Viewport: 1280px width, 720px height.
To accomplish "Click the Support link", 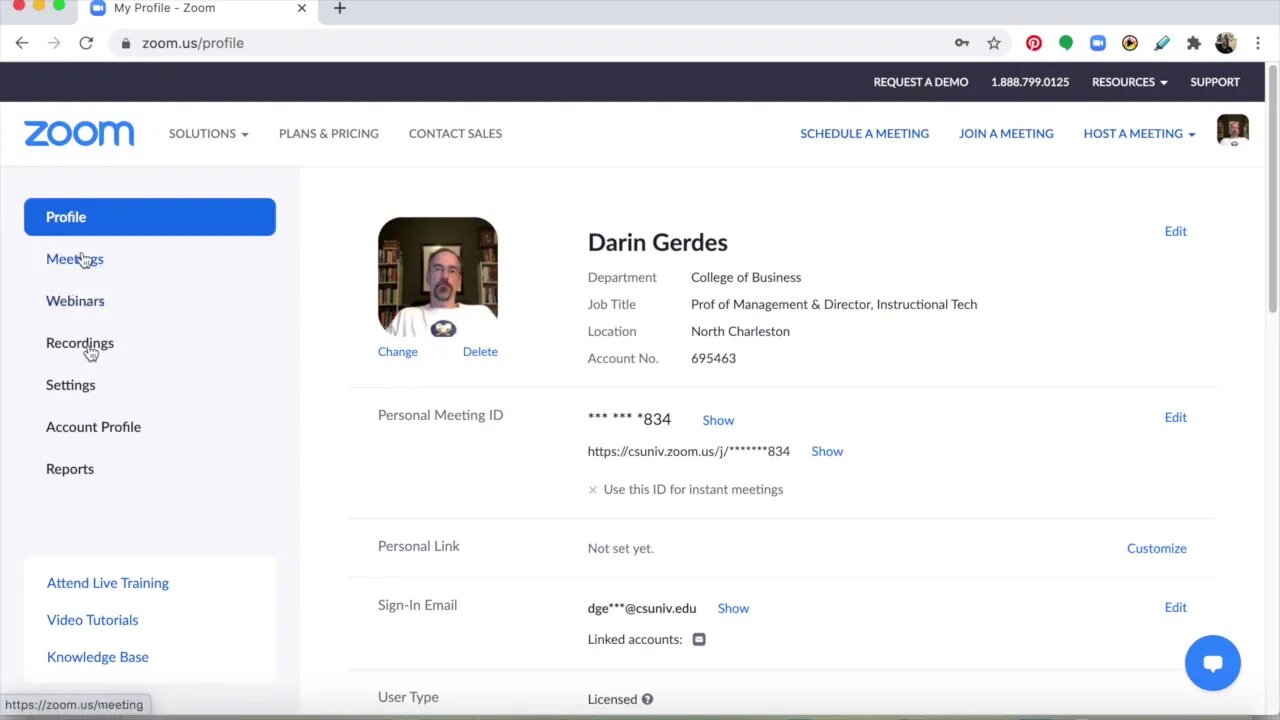I will tap(1215, 82).
